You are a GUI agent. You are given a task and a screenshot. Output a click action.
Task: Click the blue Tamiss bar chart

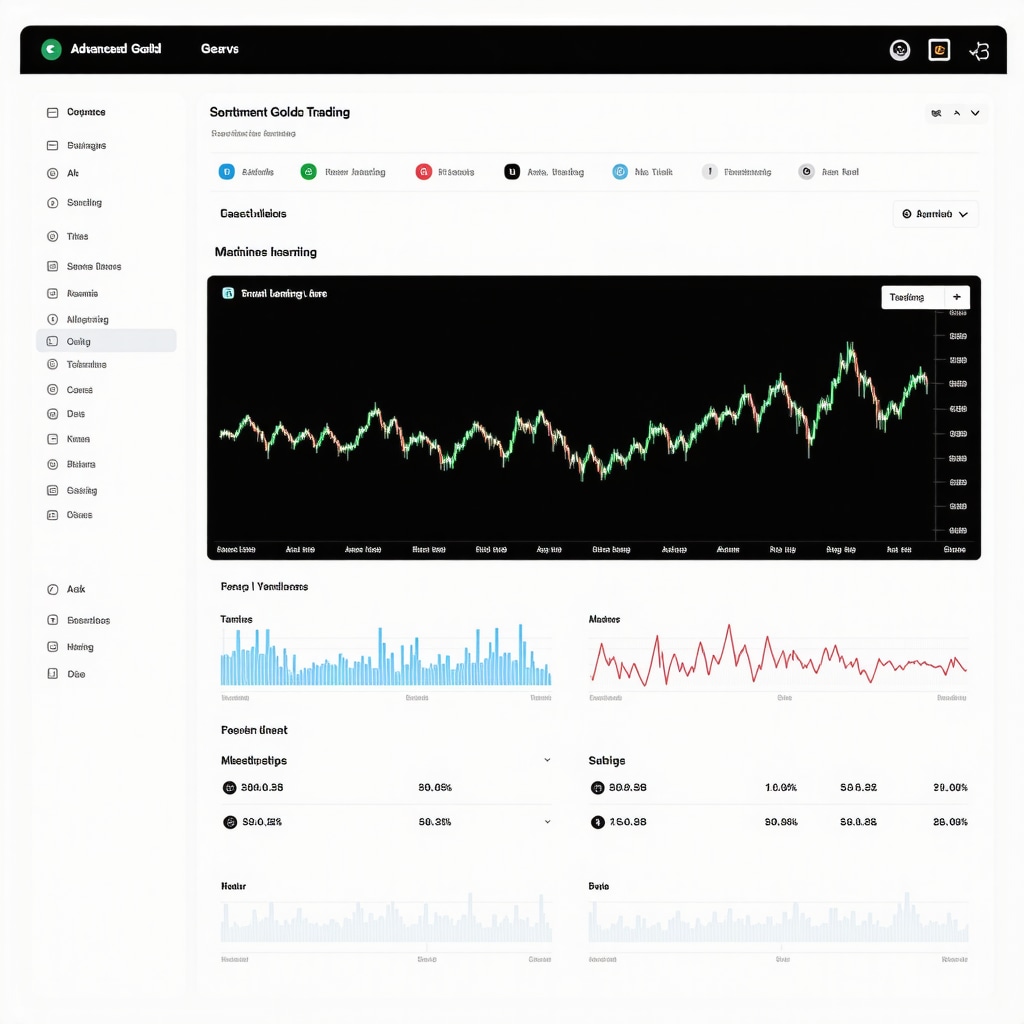click(386, 655)
